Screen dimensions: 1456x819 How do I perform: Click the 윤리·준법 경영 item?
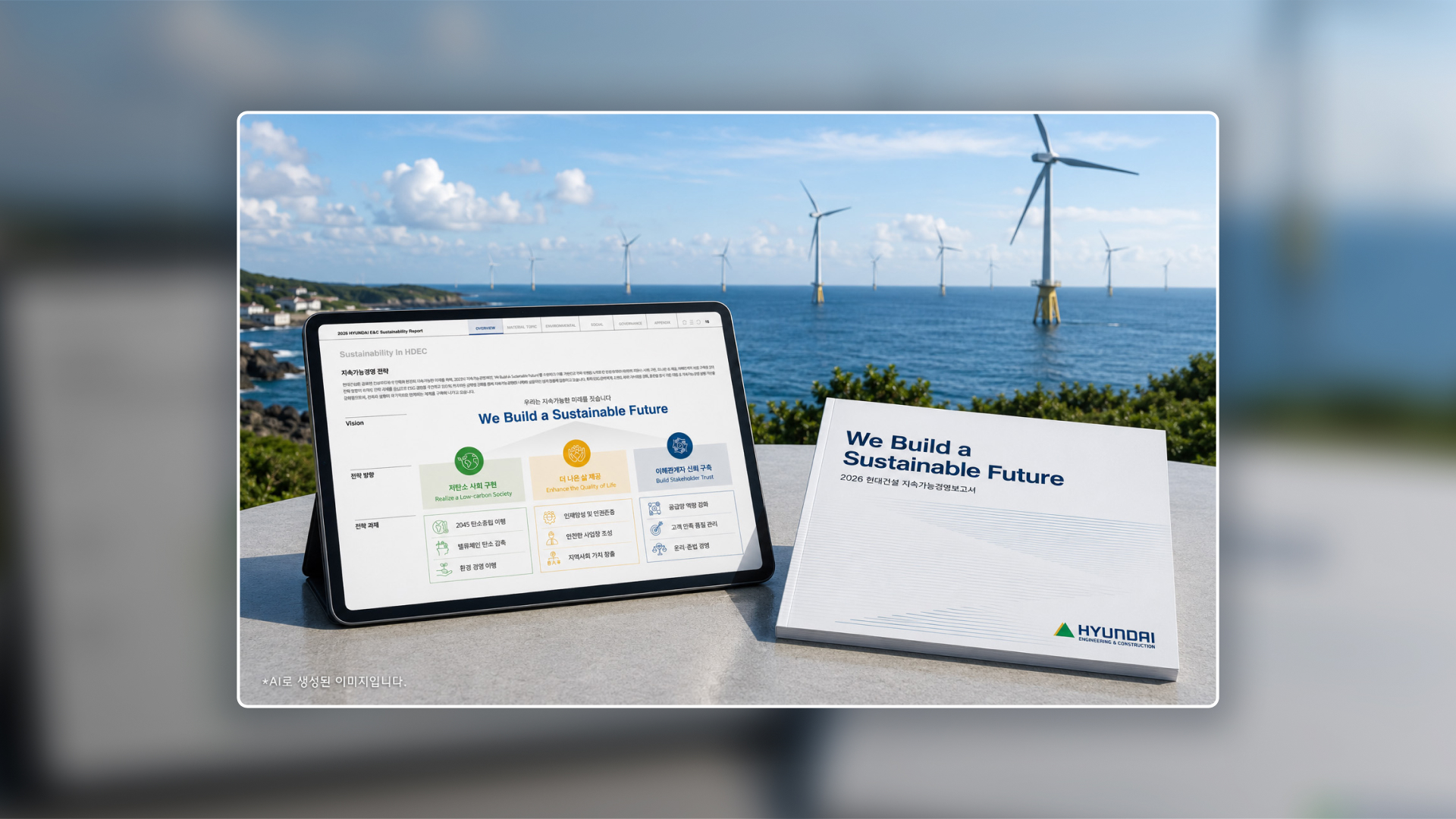coord(692,546)
